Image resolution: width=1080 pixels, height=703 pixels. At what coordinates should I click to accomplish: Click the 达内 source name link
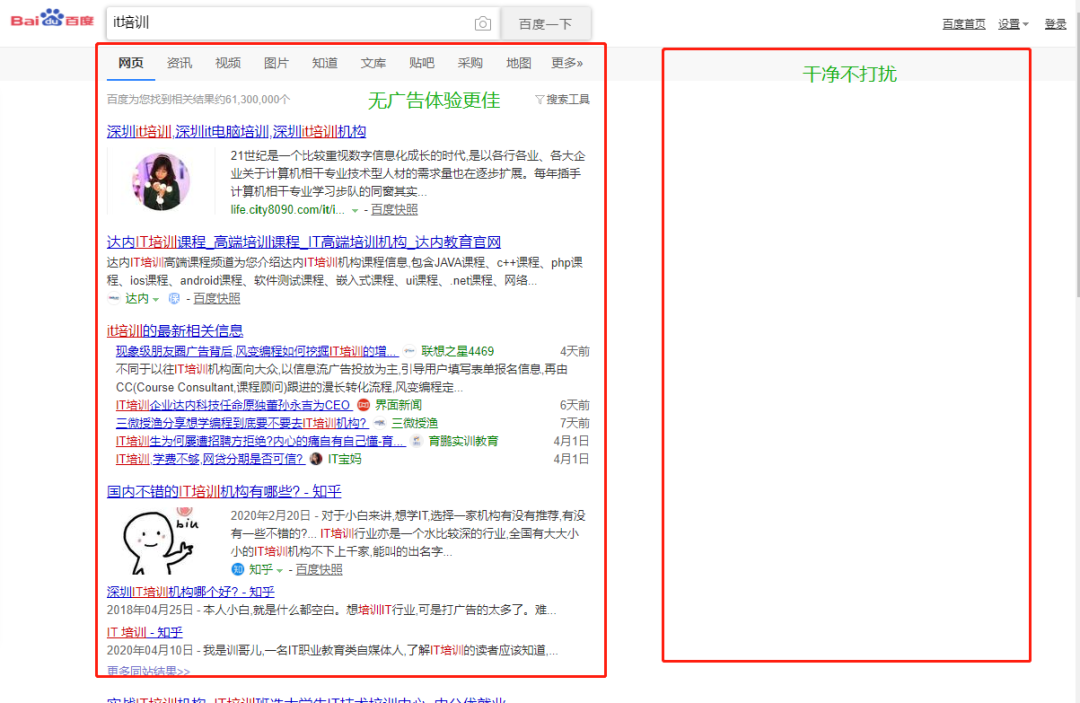pos(137,298)
